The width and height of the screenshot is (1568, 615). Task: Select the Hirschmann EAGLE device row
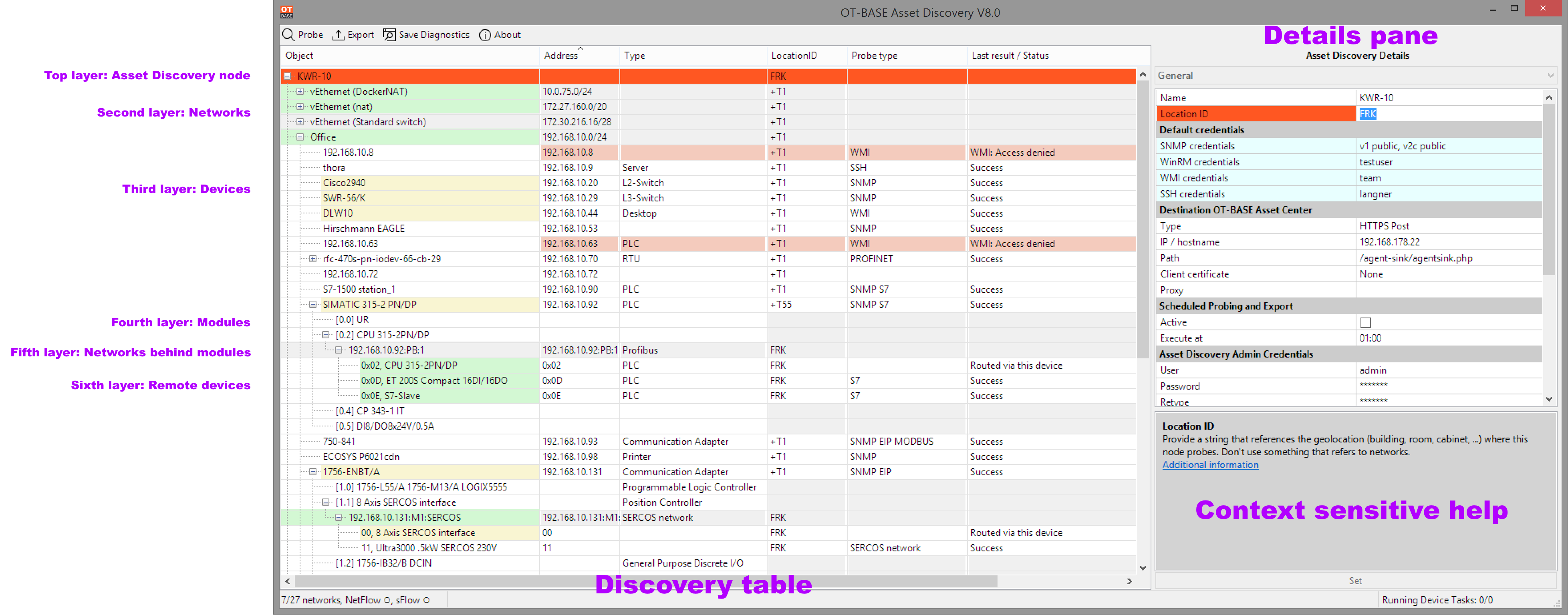(709, 228)
